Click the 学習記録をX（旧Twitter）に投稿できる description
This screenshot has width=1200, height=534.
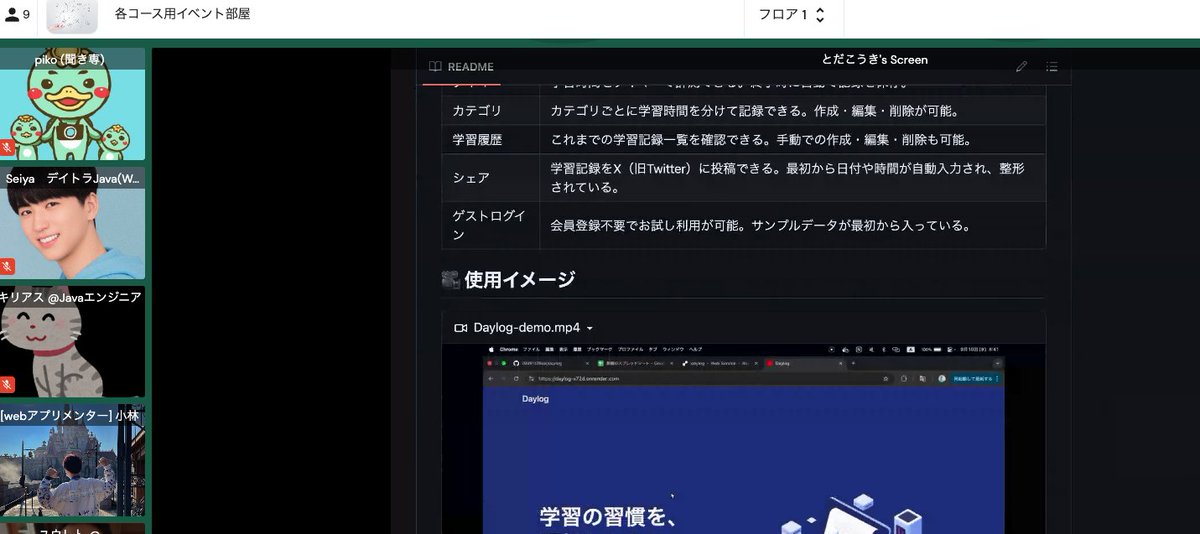coord(787,178)
